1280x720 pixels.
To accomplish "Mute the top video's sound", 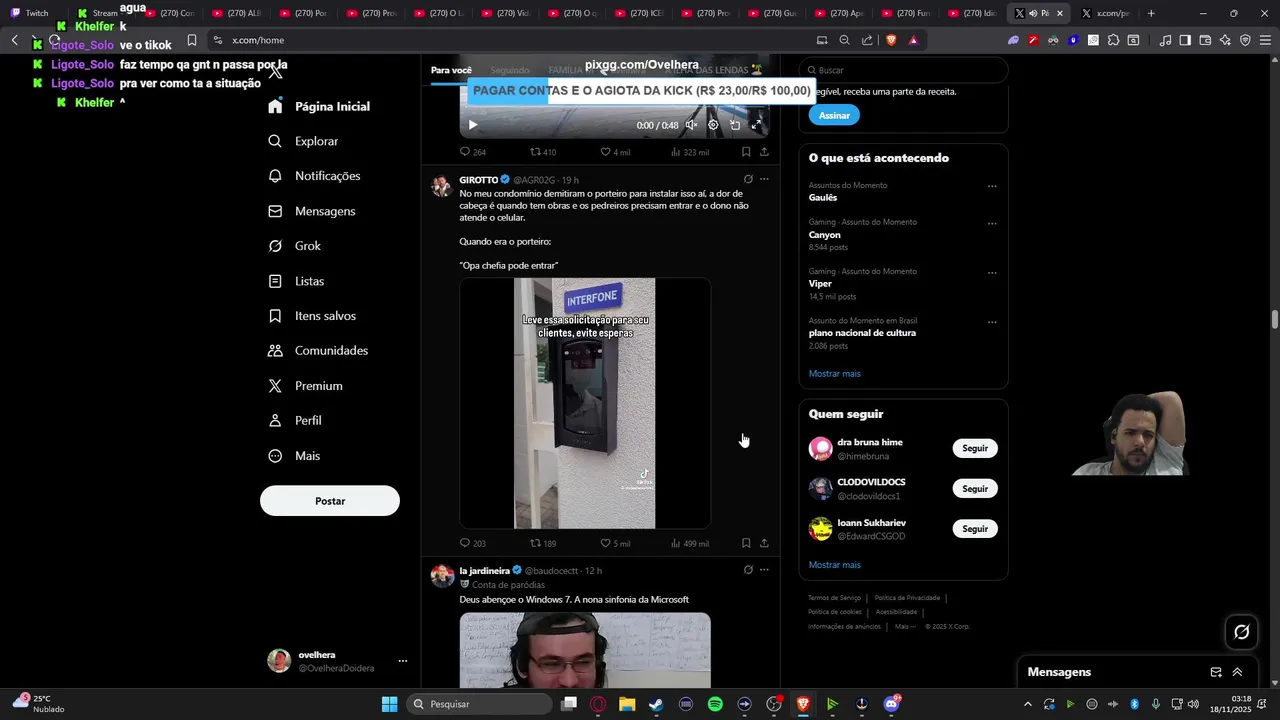I will (691, 125).
